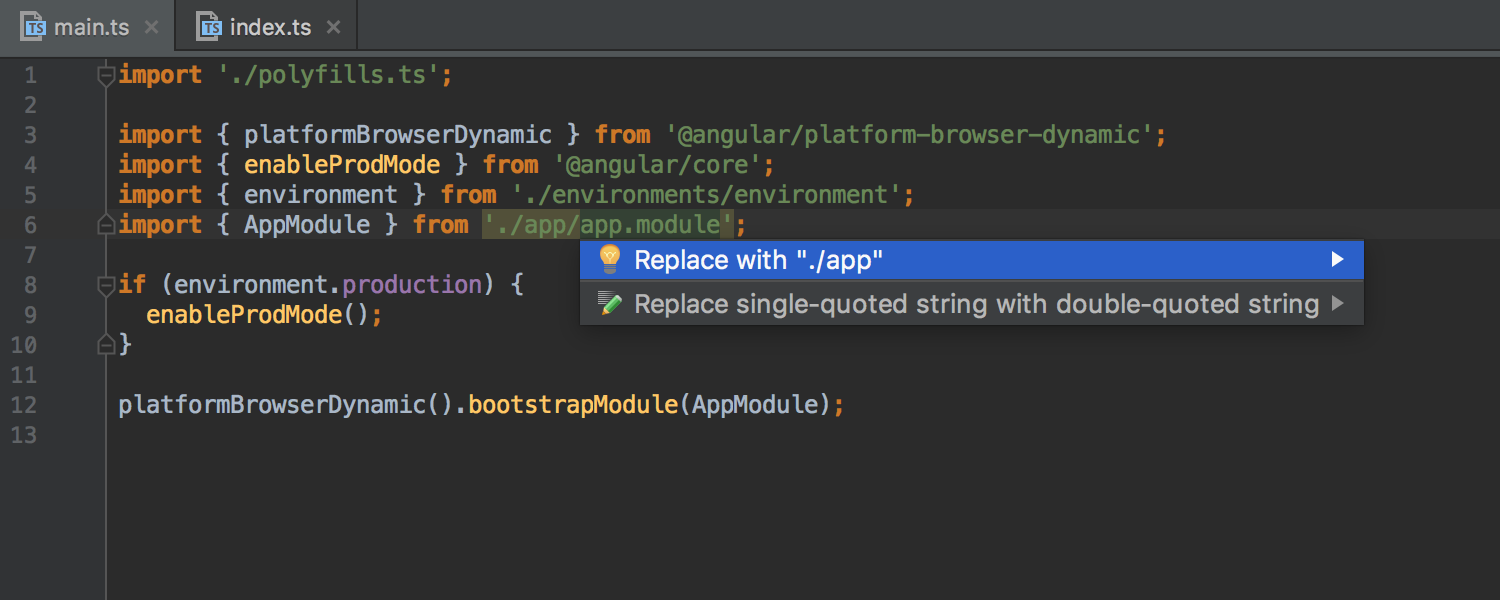Viewport: 1500px width, 600px height.
Task: Click the pencil icon beside Replace single-quoted string
Action: coord(609,303)
